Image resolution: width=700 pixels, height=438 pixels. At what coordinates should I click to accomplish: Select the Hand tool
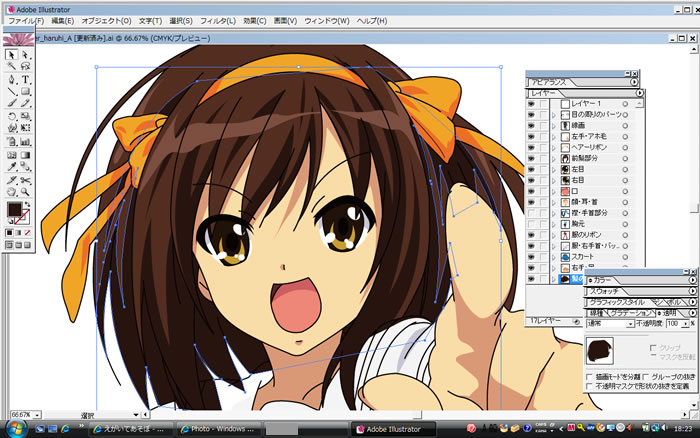pyautogui.click(x=11, y=192)
